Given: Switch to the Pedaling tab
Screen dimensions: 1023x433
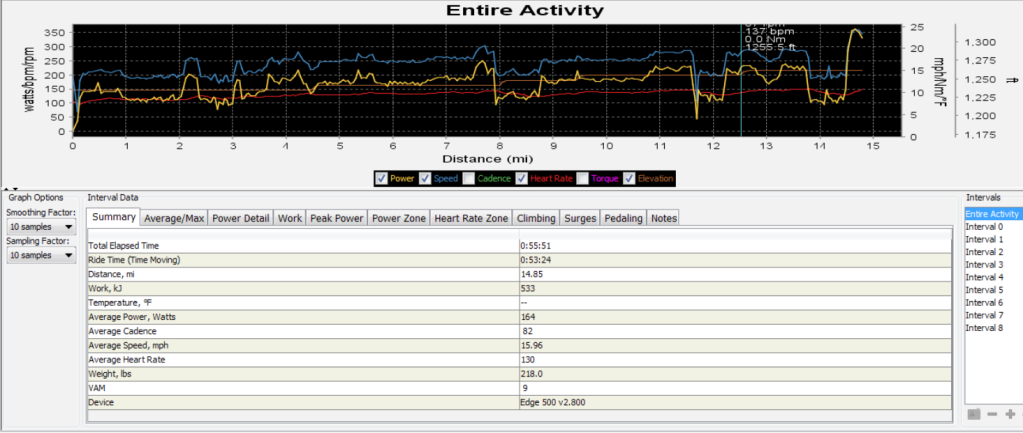Looking at the screenshot, I should tap(624, 218).
